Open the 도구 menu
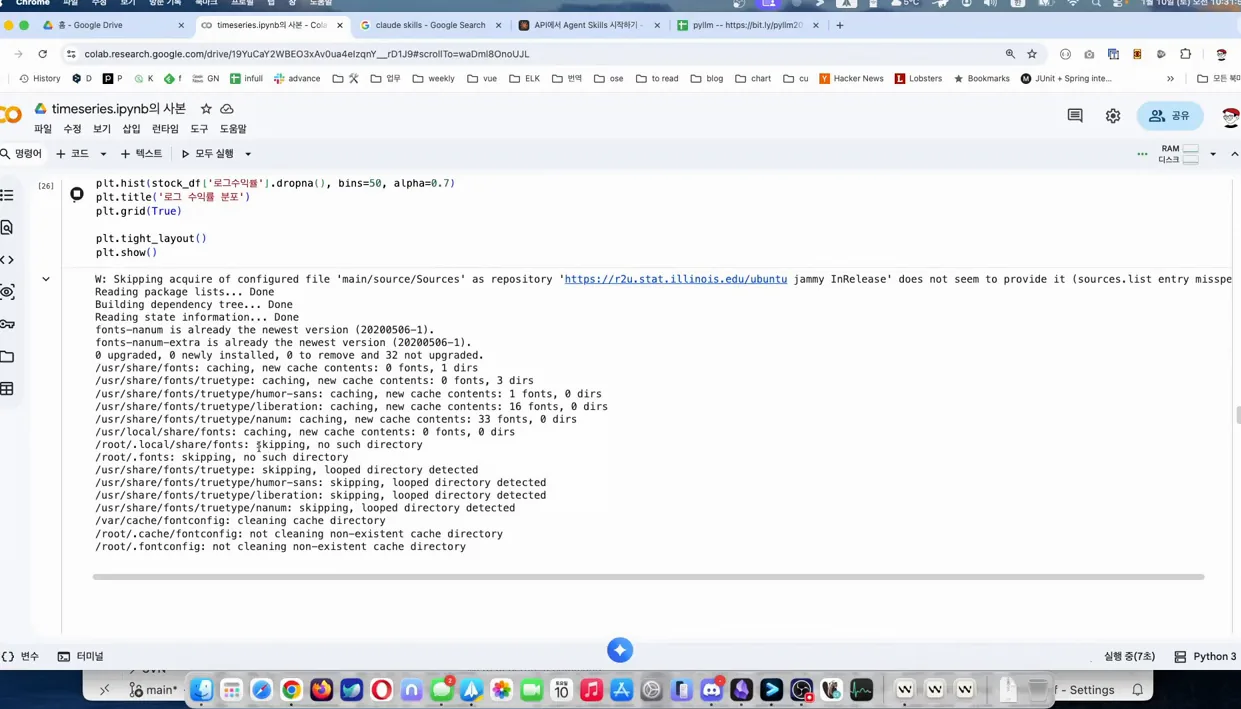Screen dimensions: 1241x709 (x=199, y=129)
